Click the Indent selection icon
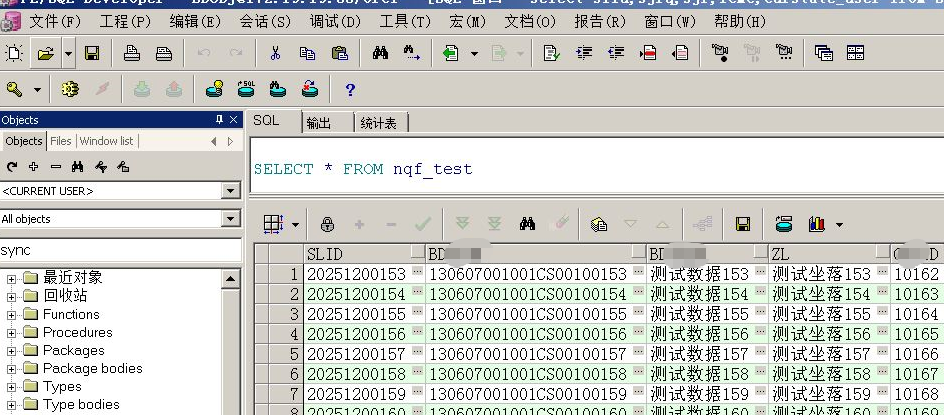Image resolution: width=944 pixels, height=415 pixels. (584, 53)
